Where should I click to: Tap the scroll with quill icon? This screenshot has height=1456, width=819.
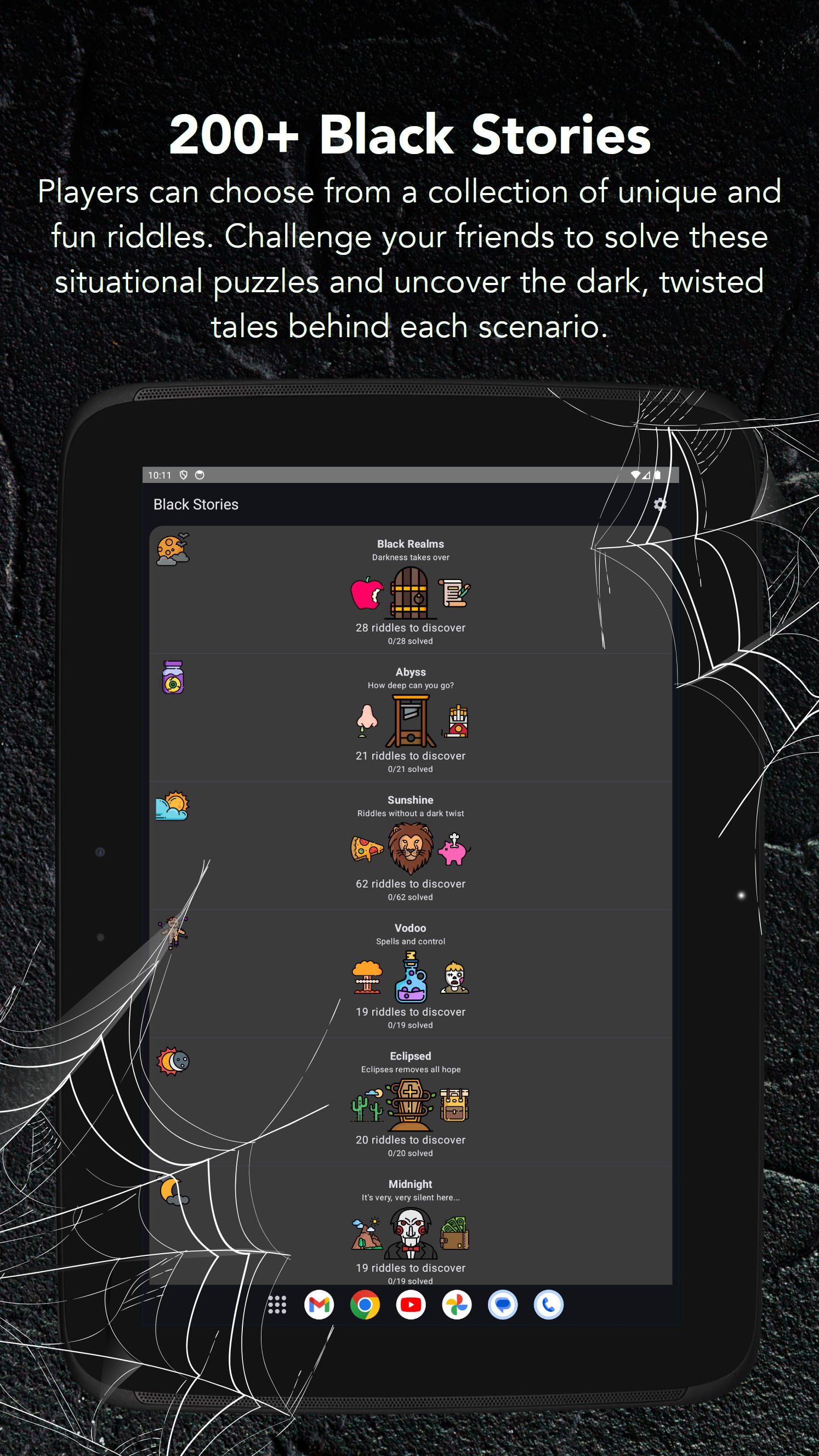point(454,593)
